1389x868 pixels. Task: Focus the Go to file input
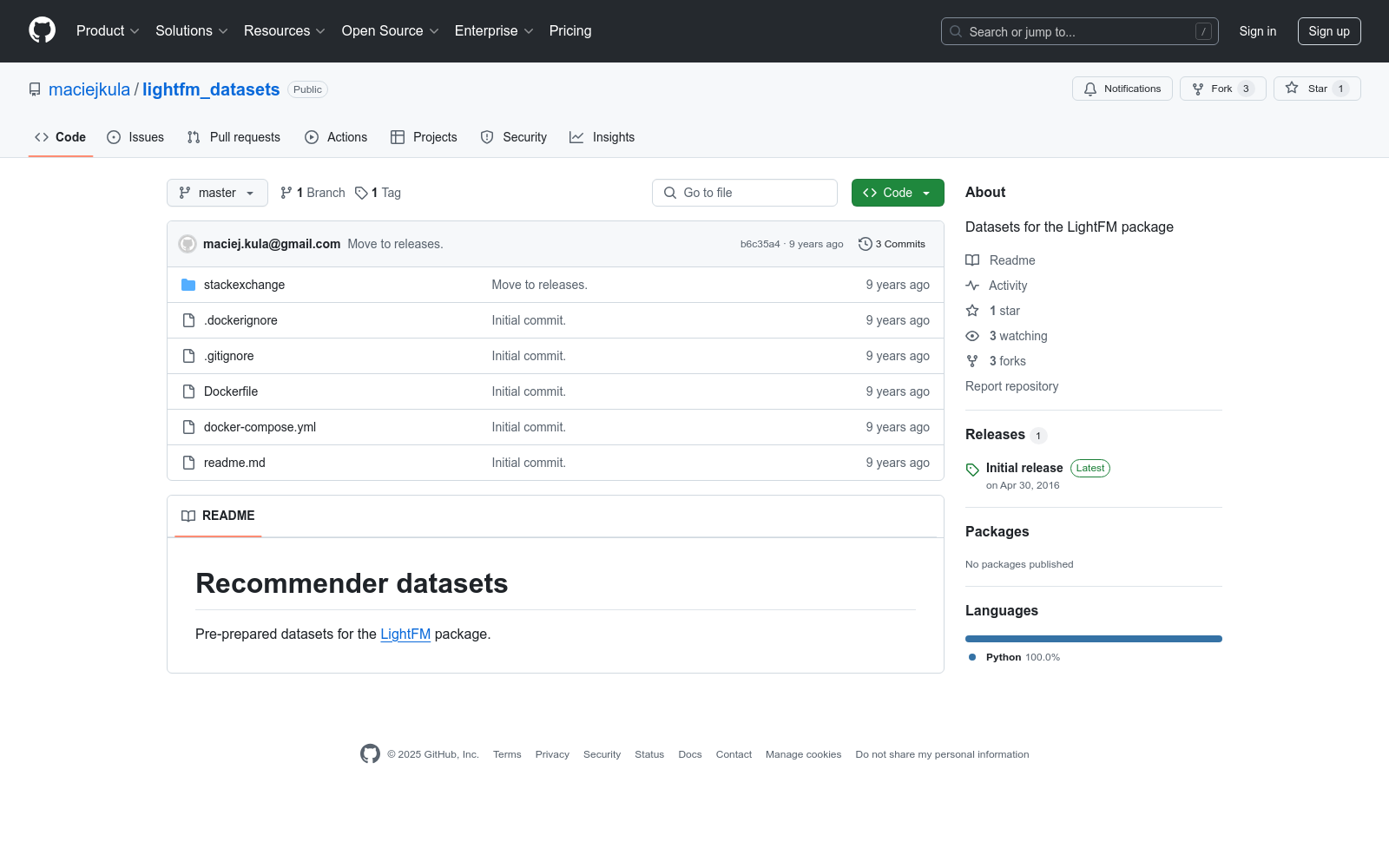click(x=745, y=193)
